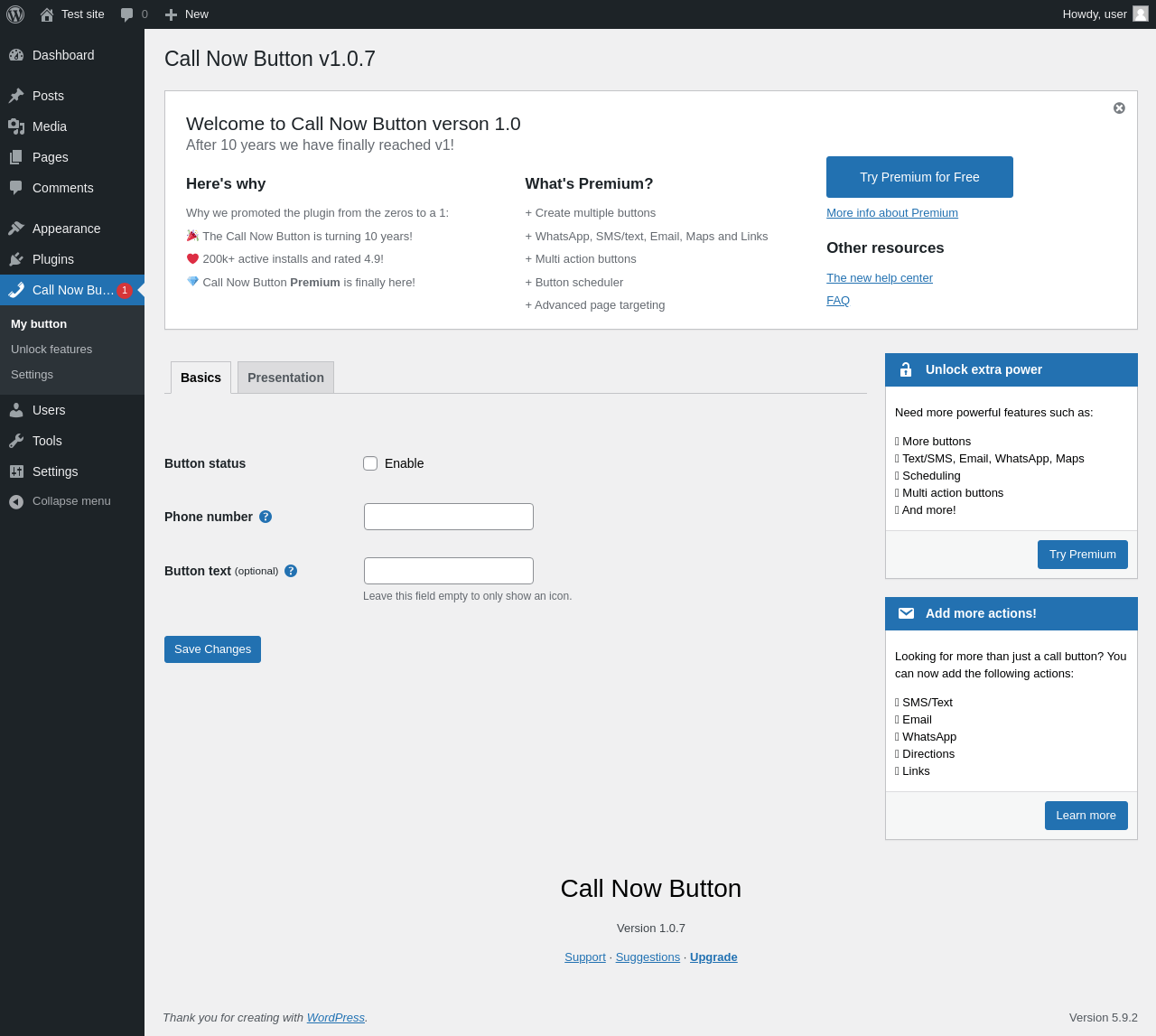Click the Test site name in admin bar
The image size is (1156, 1036).
(83, 14)
